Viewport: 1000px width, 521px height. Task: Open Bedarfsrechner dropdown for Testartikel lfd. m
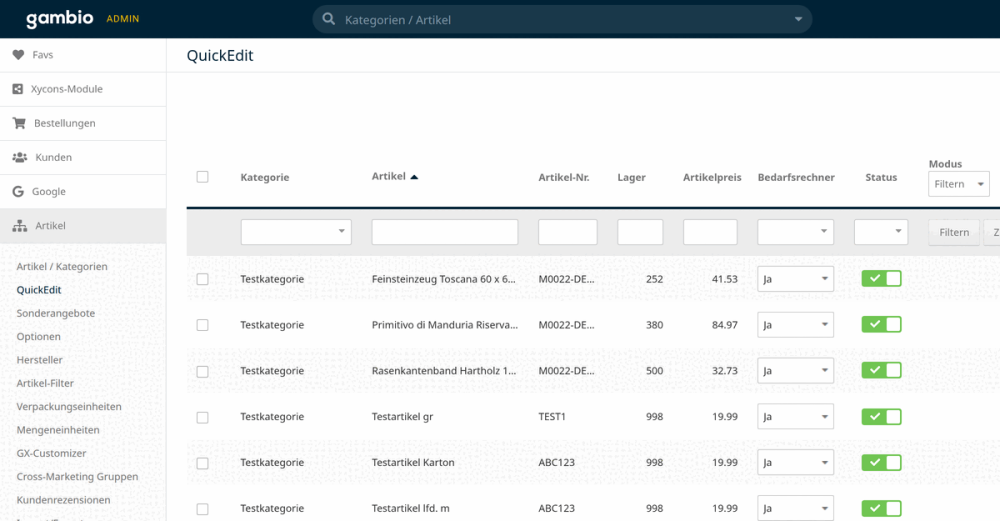pyautogui.click(x=795, y=508)
